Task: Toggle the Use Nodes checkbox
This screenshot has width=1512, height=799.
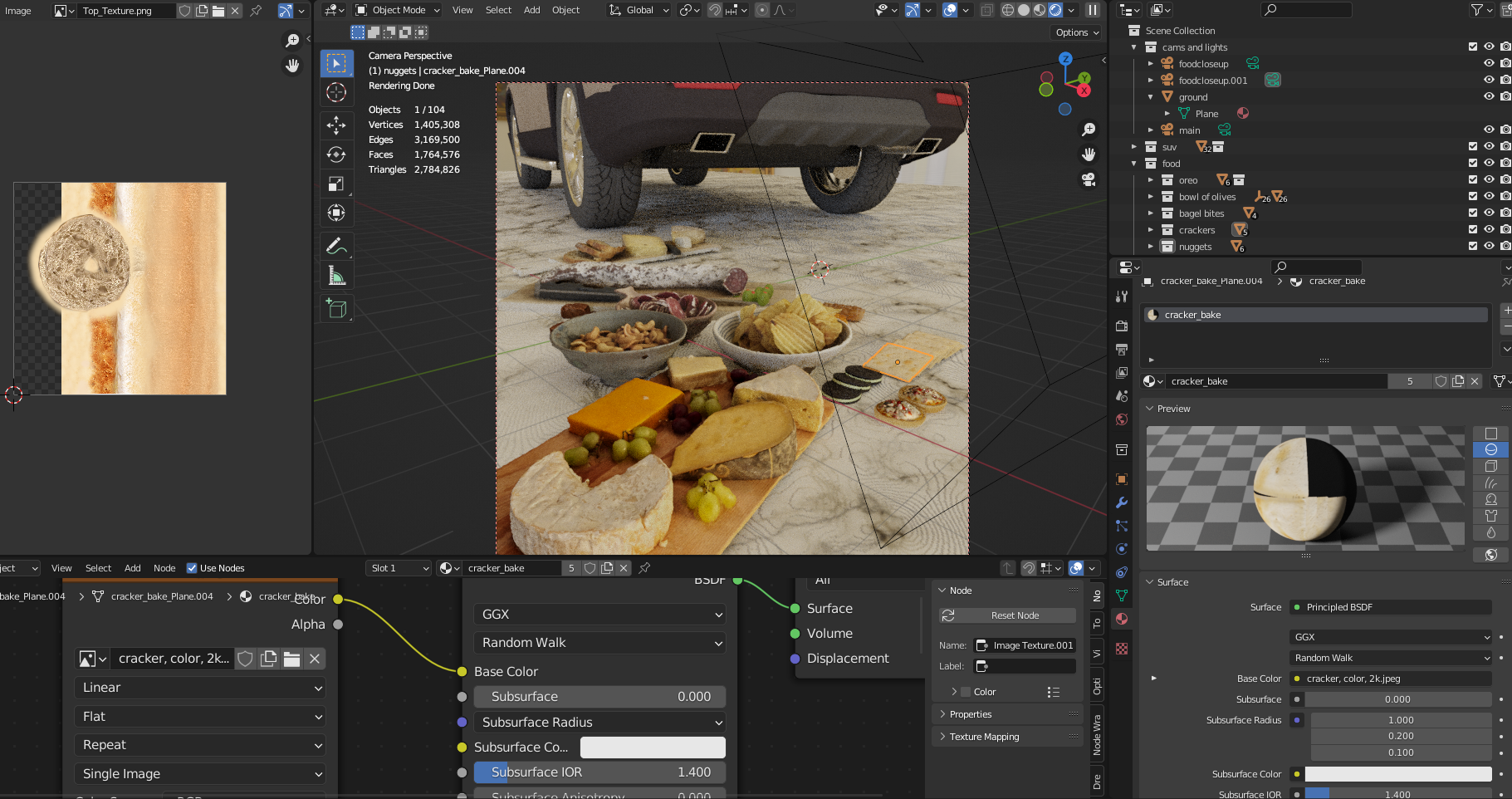Action: [192, 568]
